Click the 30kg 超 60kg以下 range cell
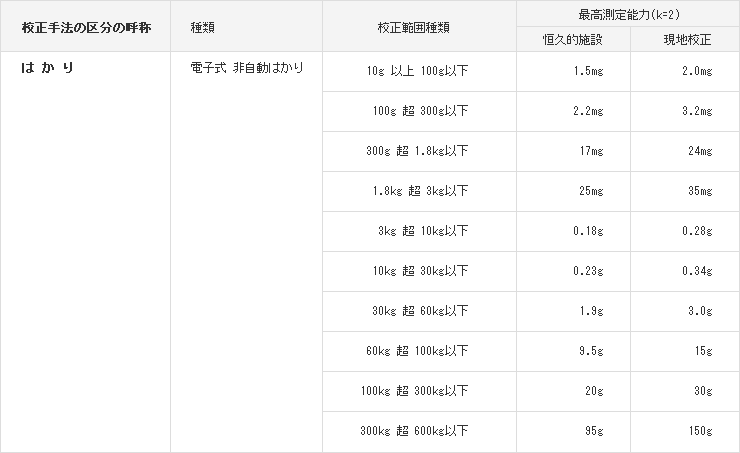 (x=420, y=311)
